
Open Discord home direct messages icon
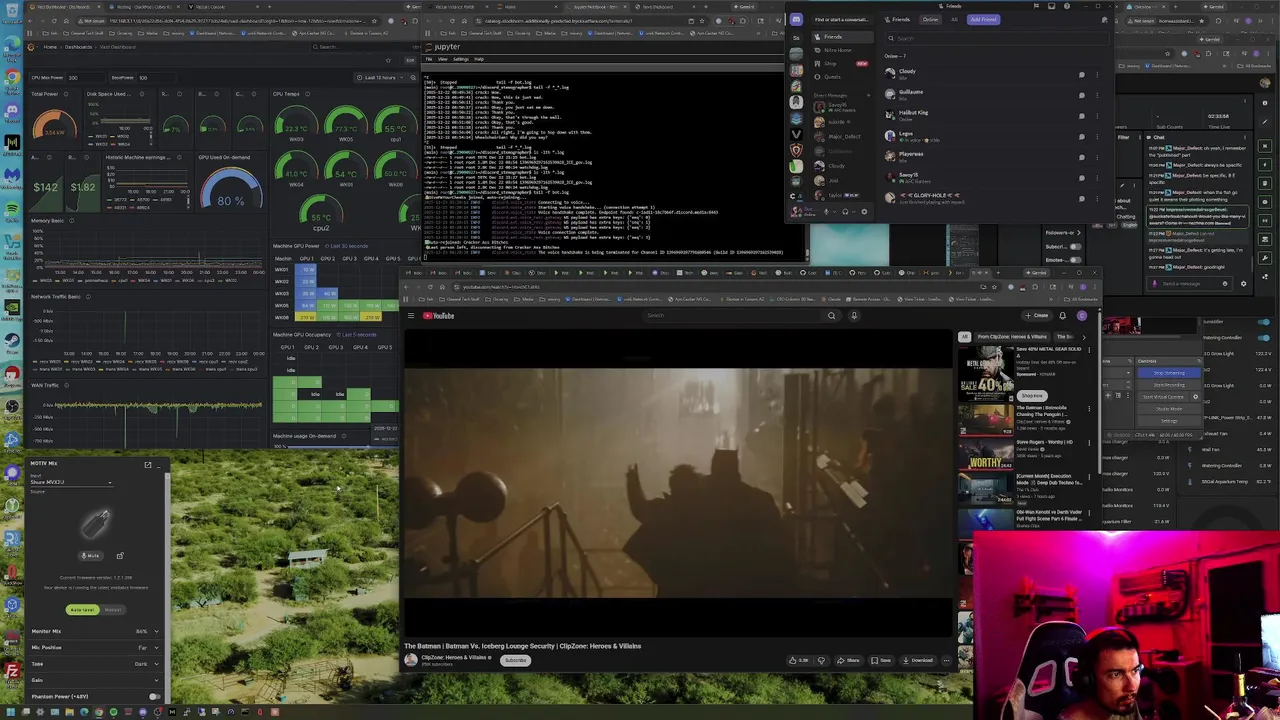pos(796,20)
